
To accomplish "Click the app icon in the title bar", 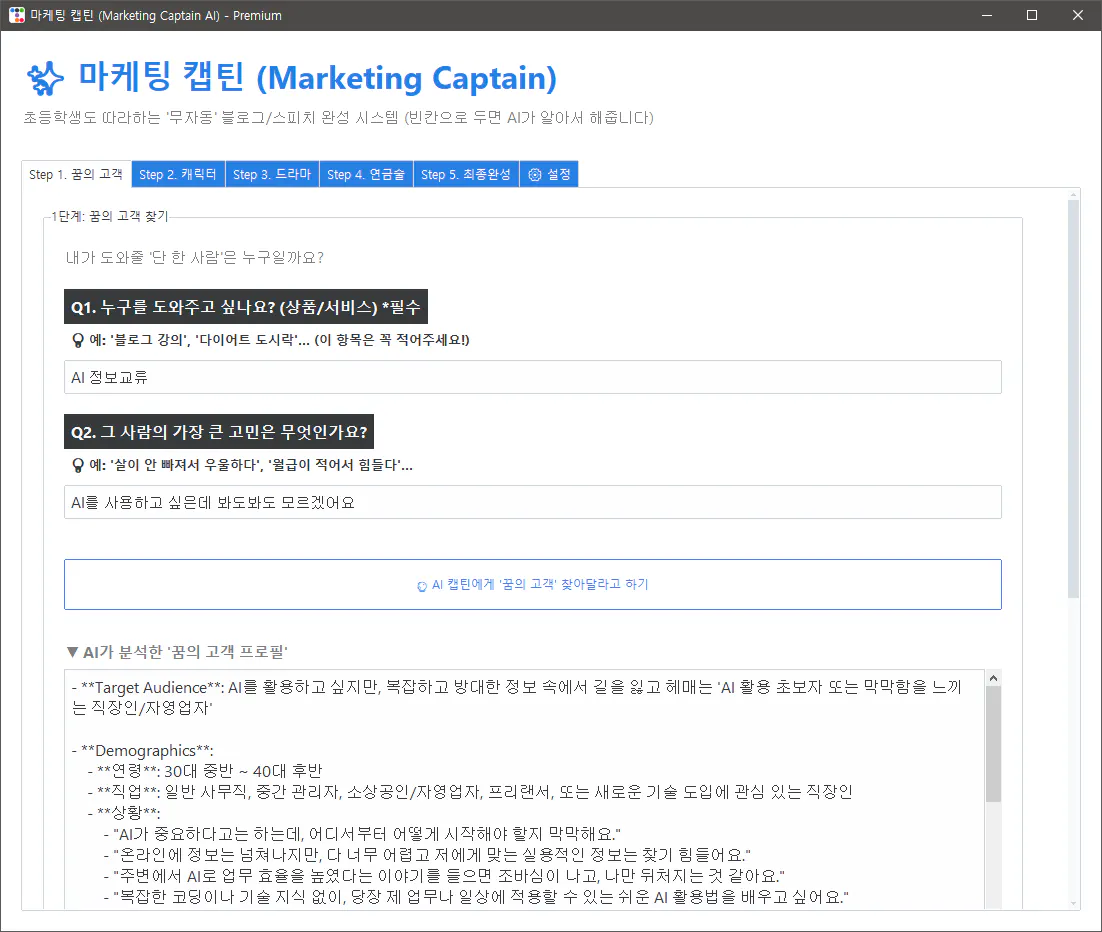I will point(14,14).
